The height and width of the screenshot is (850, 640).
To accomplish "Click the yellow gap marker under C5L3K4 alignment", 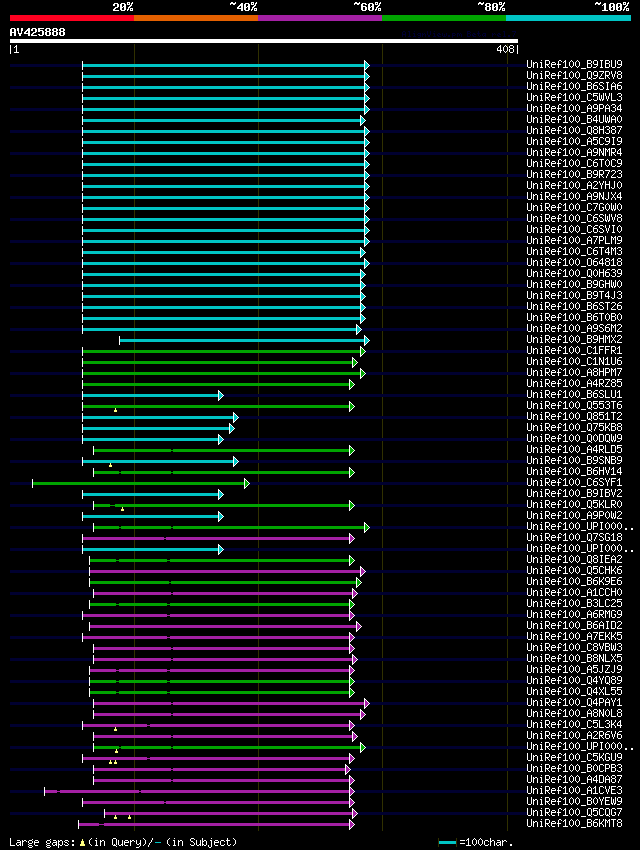I will pos(115,729).
